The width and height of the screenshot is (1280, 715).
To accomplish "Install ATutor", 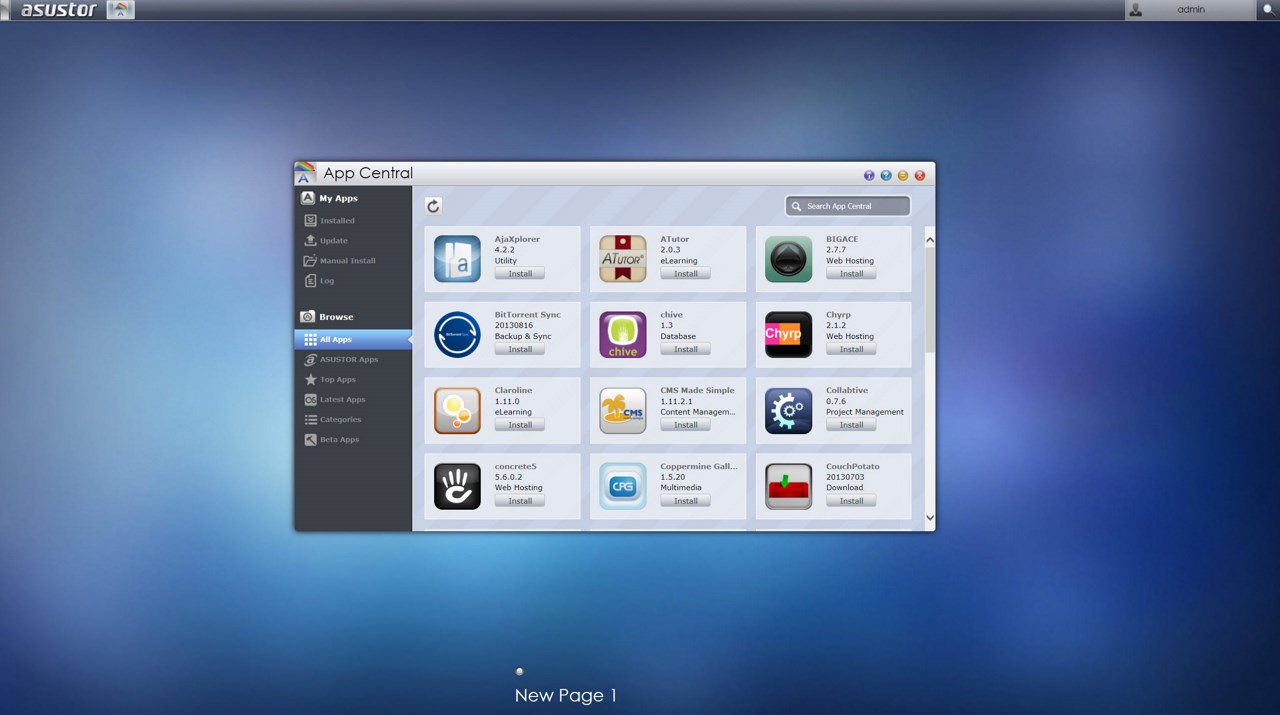I will (685, 273).
